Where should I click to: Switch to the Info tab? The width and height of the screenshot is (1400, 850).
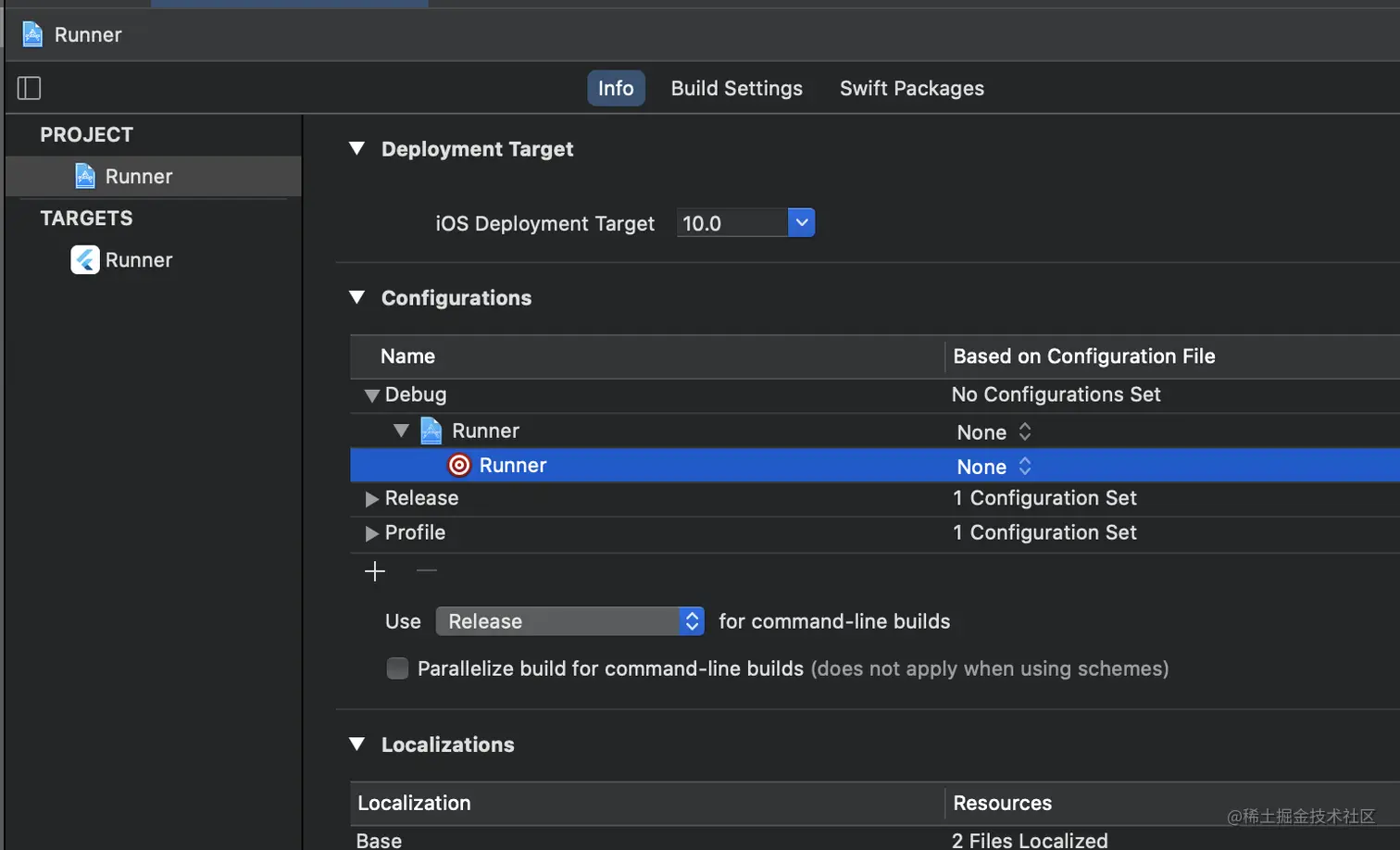[x=616, y=88]
